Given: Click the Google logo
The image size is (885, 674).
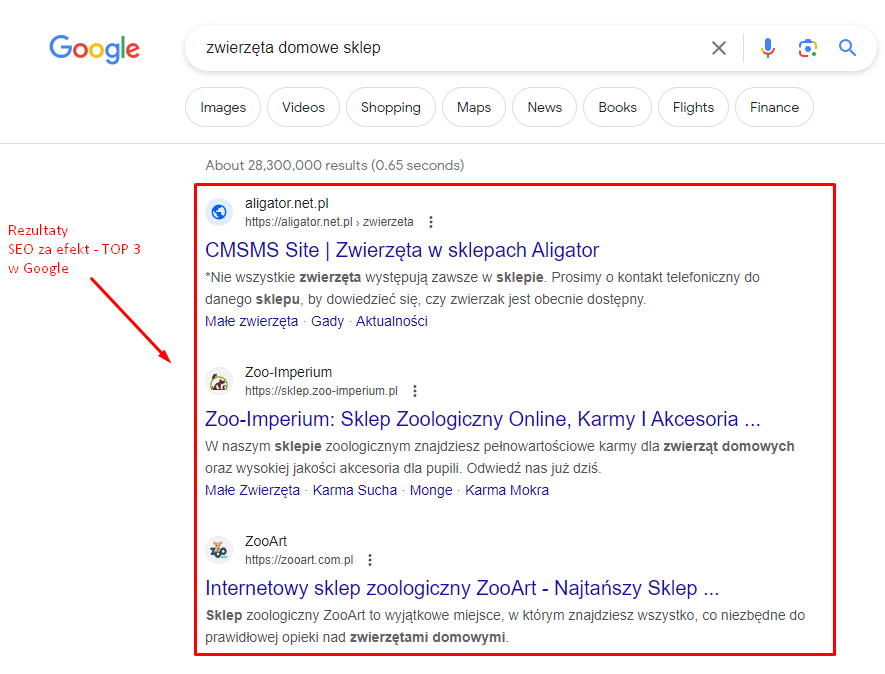Looking at the screenshot, I should 94,49.
